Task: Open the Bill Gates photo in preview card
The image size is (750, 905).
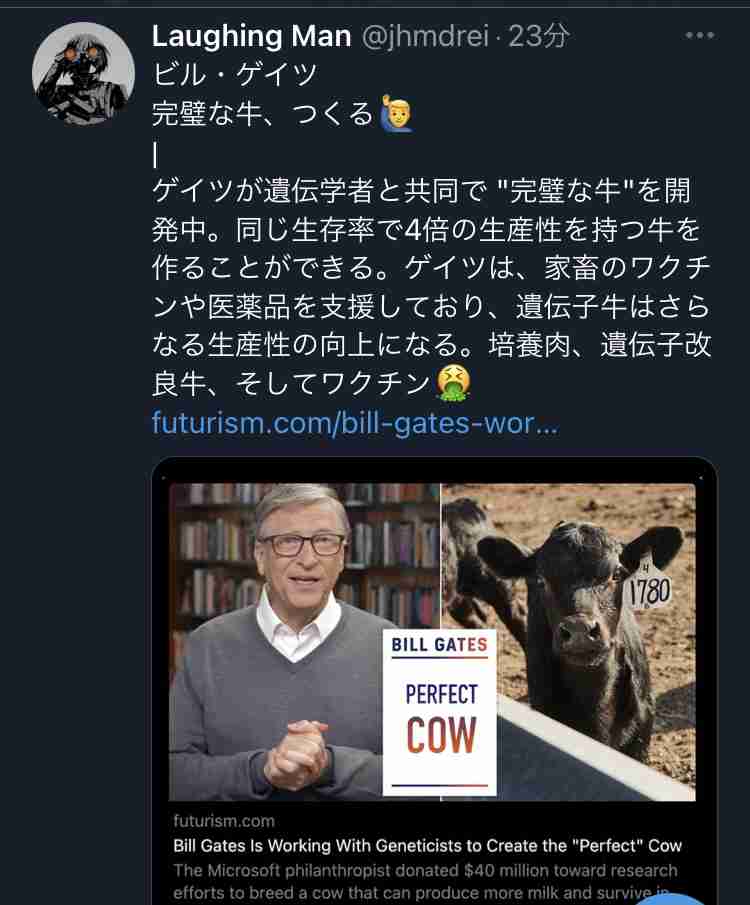Action: 305,642
